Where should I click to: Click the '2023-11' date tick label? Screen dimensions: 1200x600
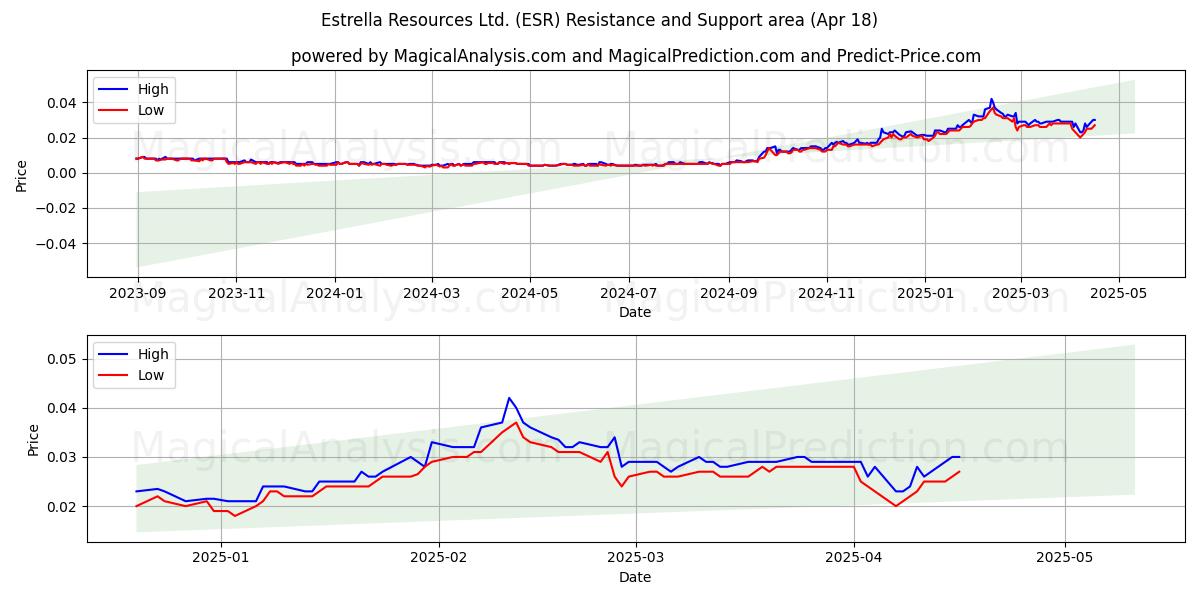tap(236, 293)
